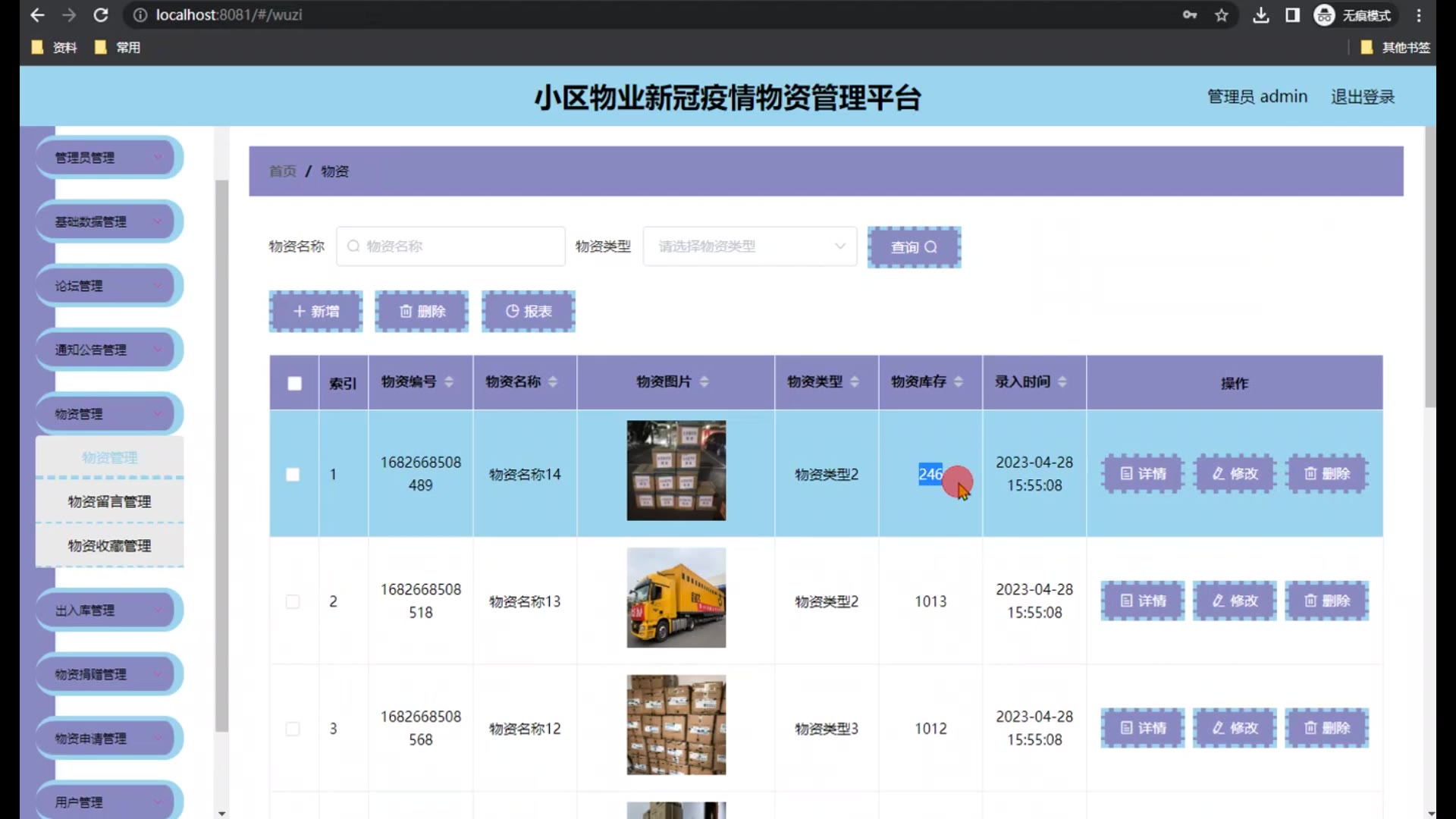Check the checkbox for row 2

tap(293, 601)
